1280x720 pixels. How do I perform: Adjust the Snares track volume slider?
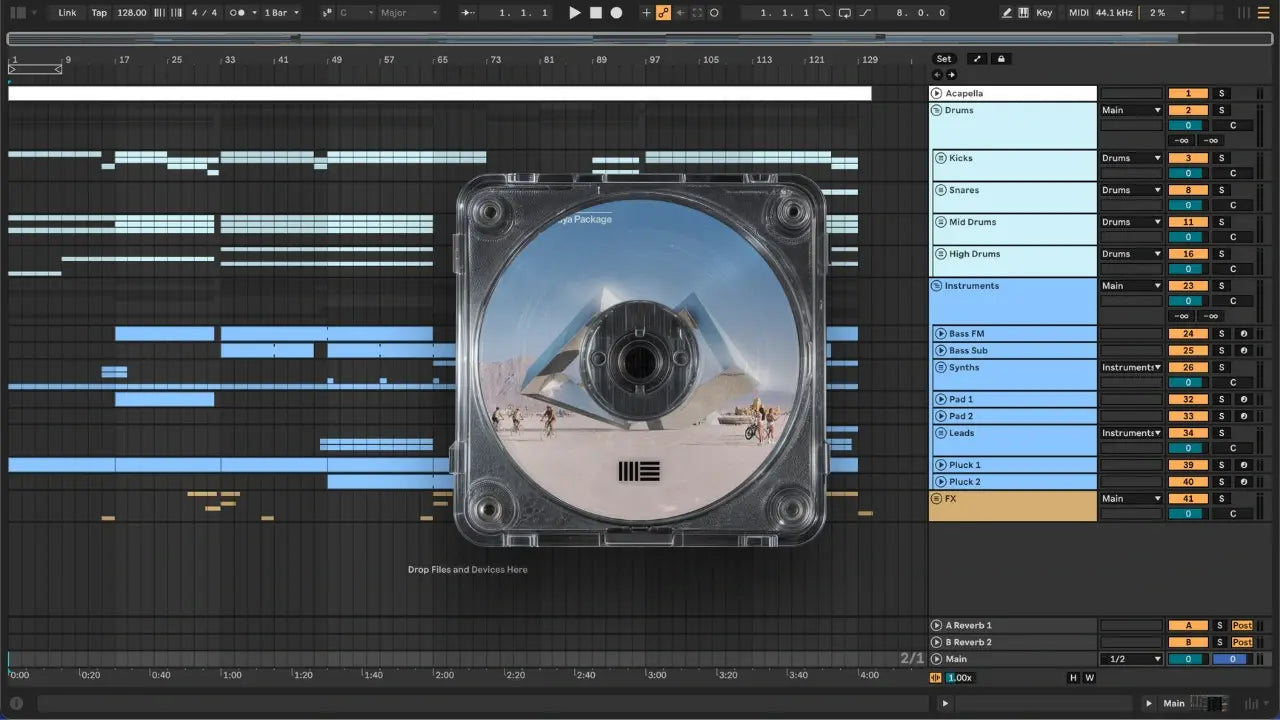[1188, 206]
